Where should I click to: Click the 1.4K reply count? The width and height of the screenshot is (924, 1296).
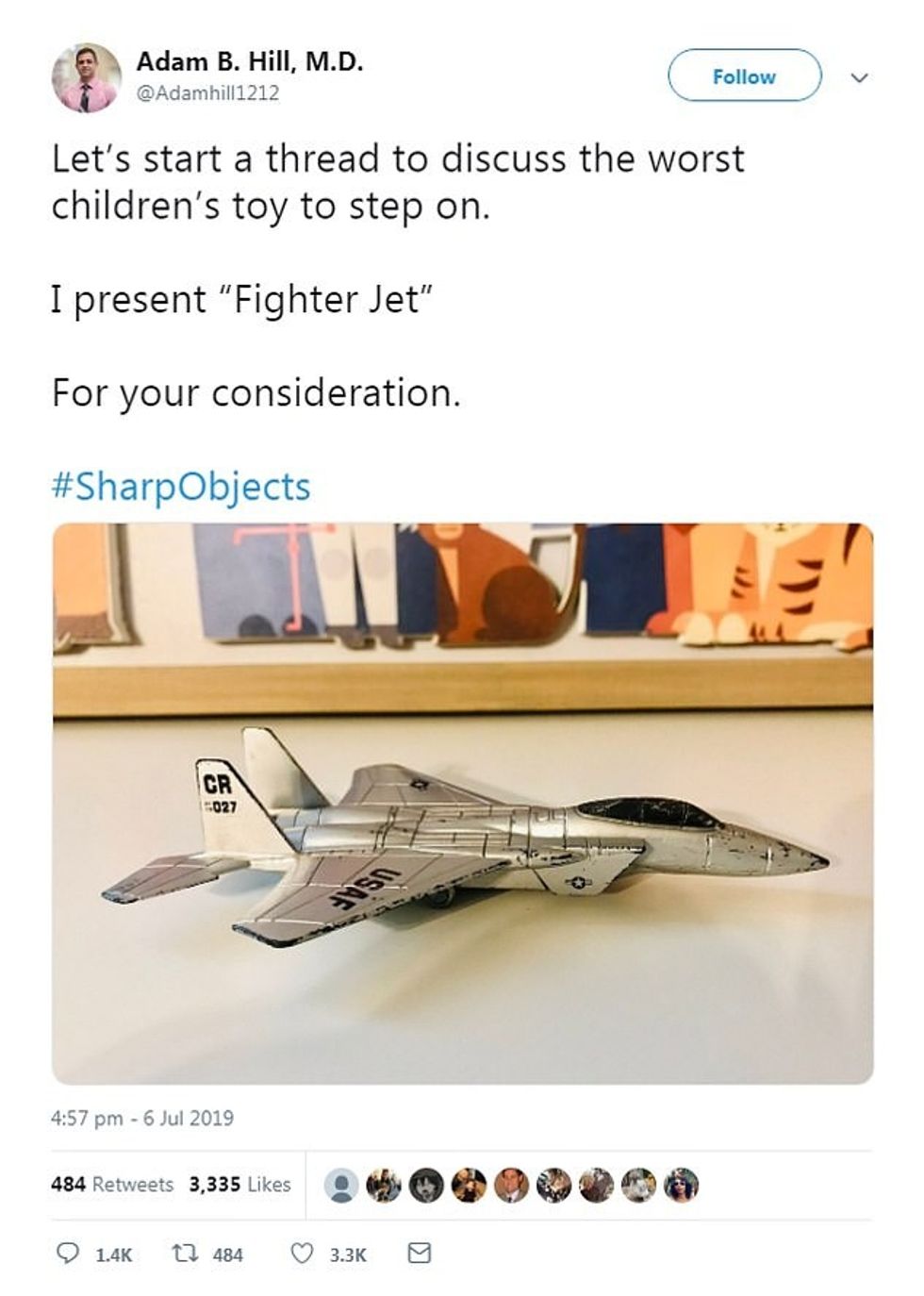(114, 1254)
